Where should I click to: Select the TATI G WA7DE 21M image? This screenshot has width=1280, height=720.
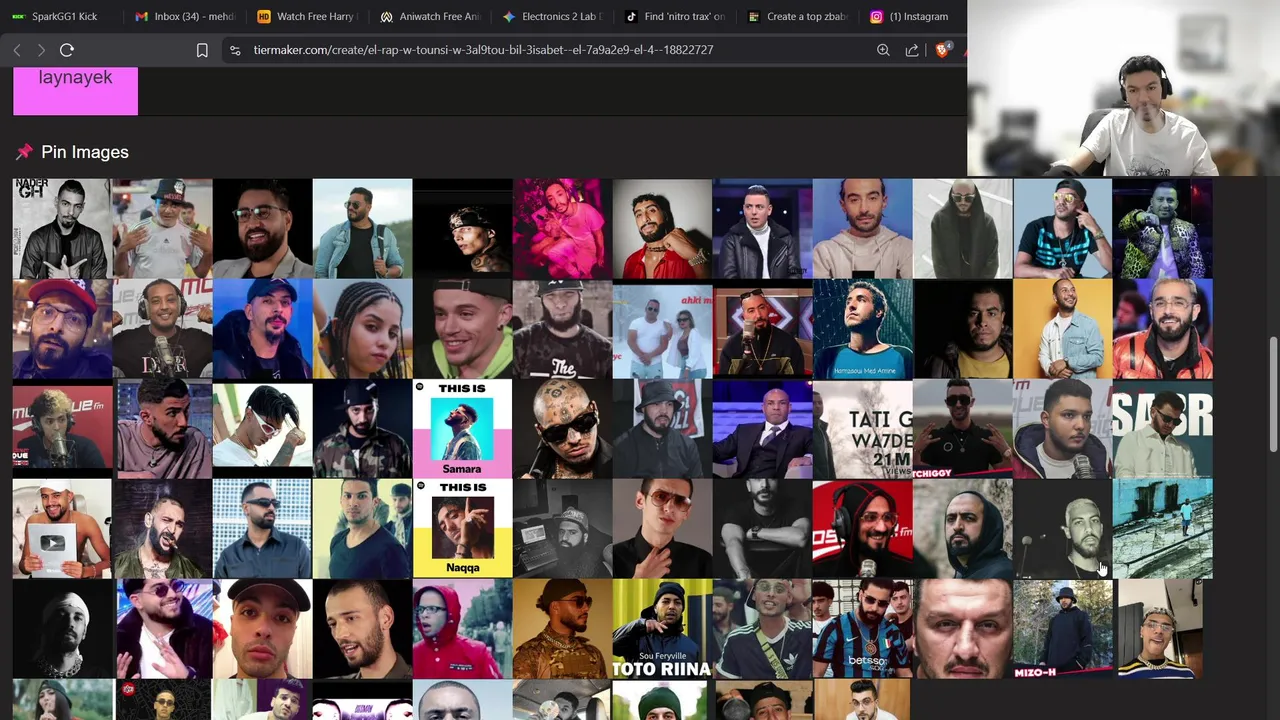click(x=862, y=428)
